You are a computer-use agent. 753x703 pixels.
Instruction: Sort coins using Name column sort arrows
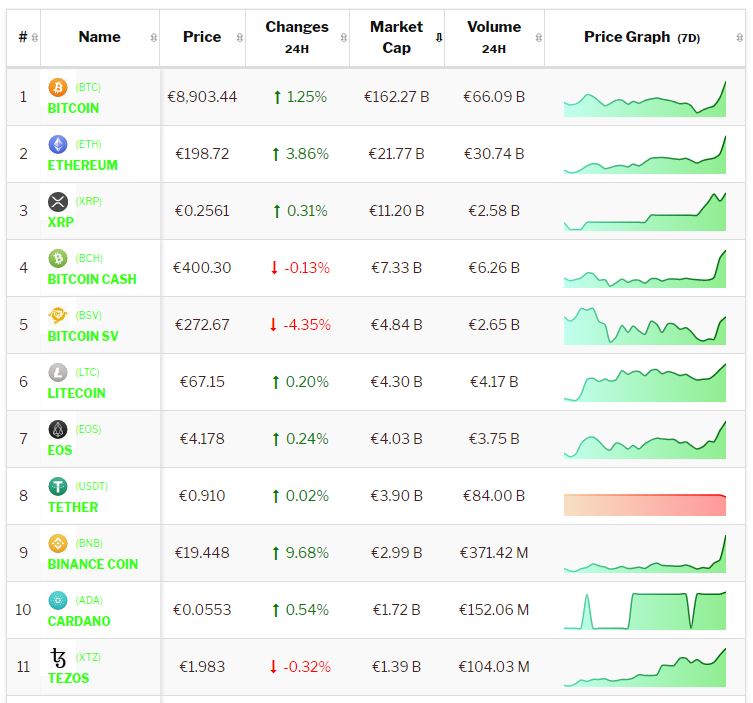pos(153,38)
